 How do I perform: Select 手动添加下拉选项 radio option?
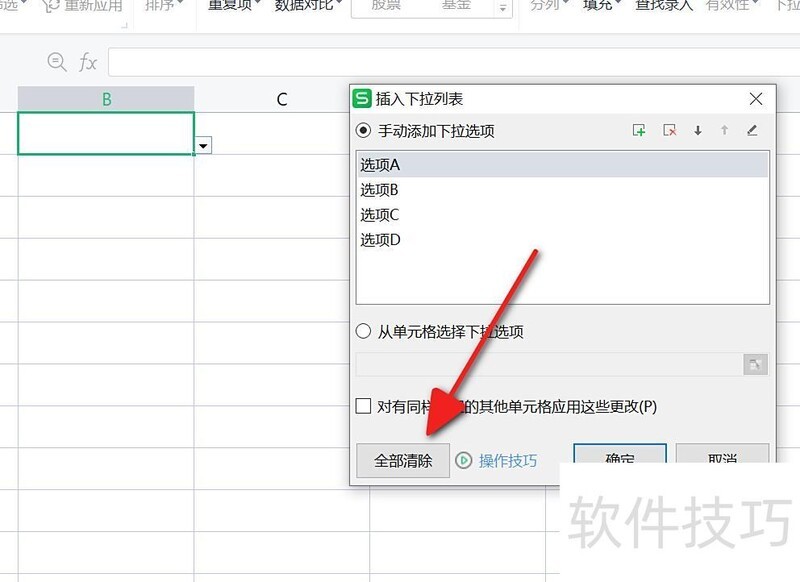click(x=366, y=131)
